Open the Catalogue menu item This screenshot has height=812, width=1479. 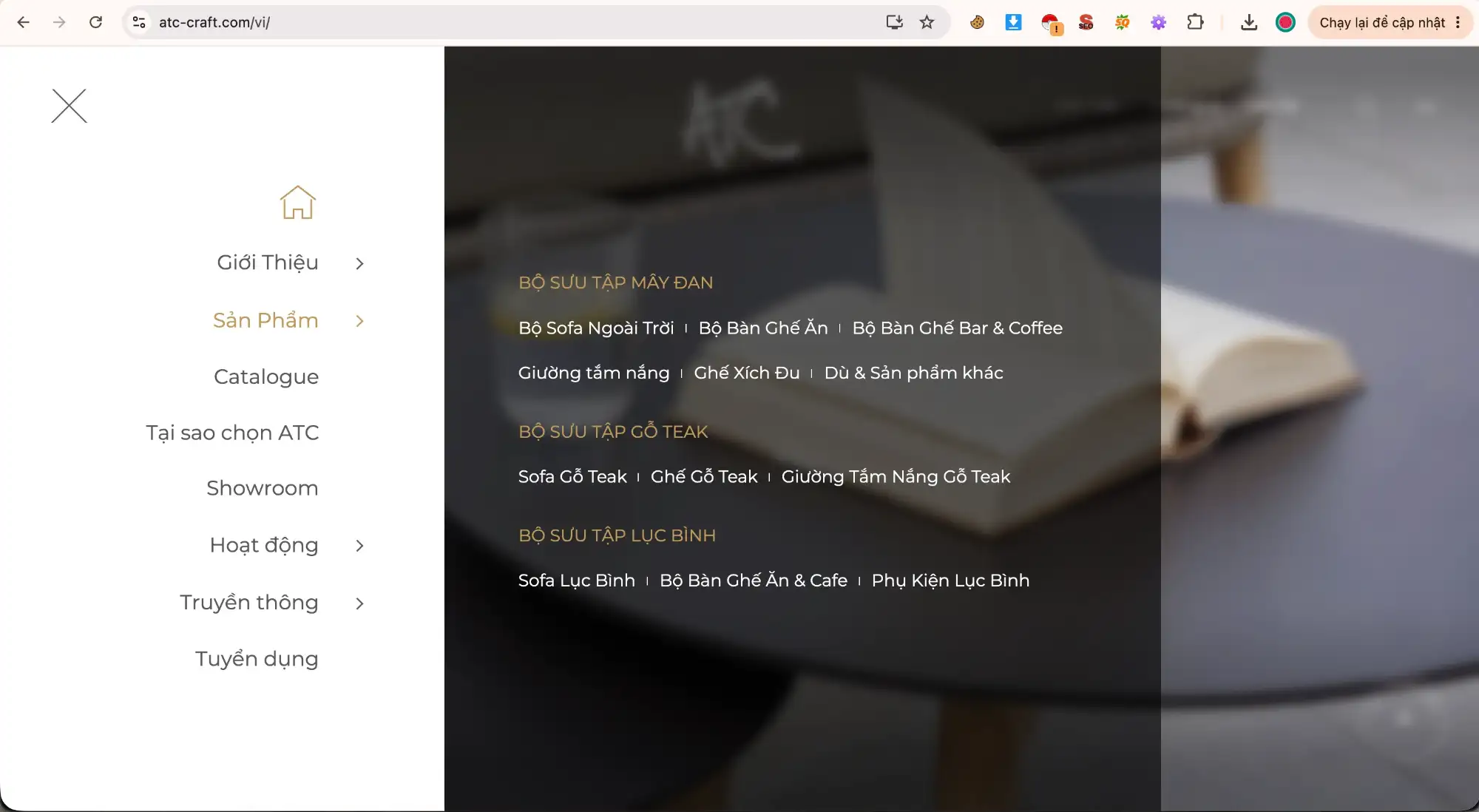(x=266, y=376)
